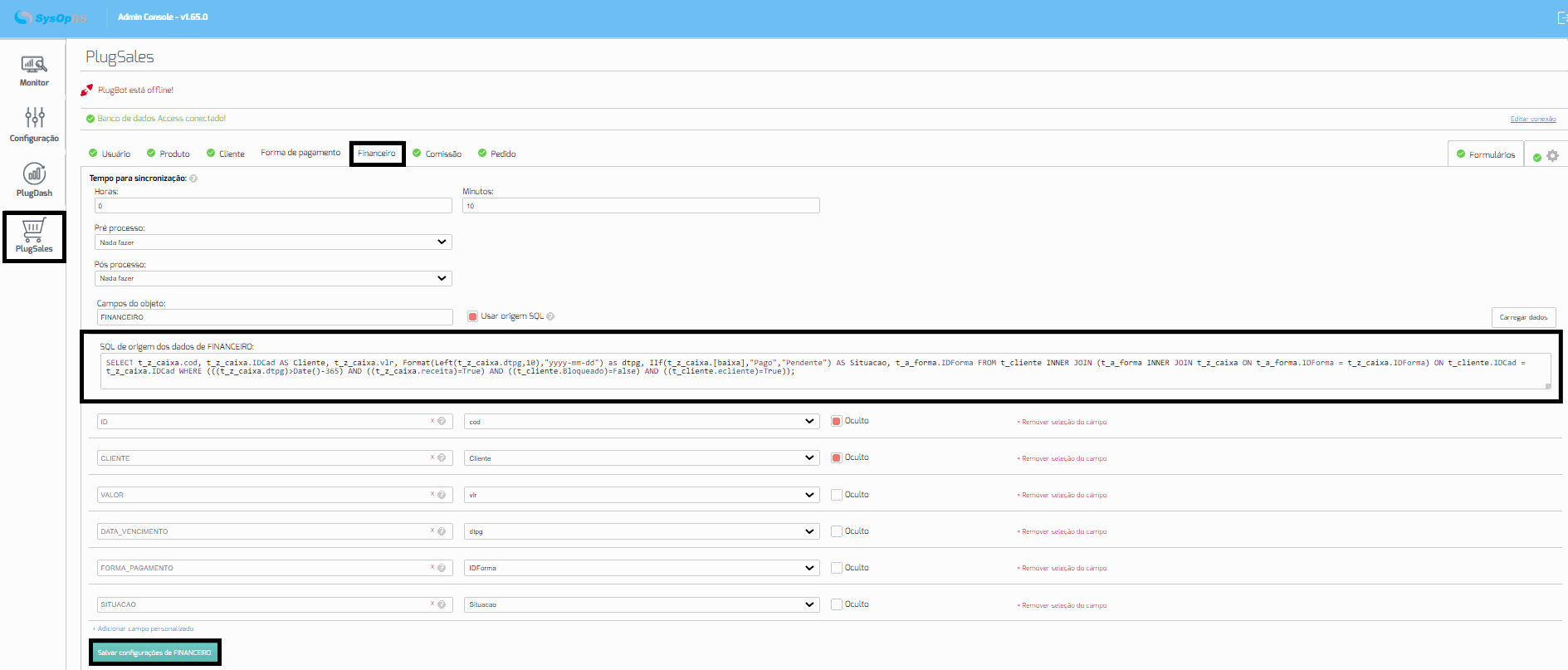
Task: Open PlugDash in the sidebar
Action: pos(34,179)
